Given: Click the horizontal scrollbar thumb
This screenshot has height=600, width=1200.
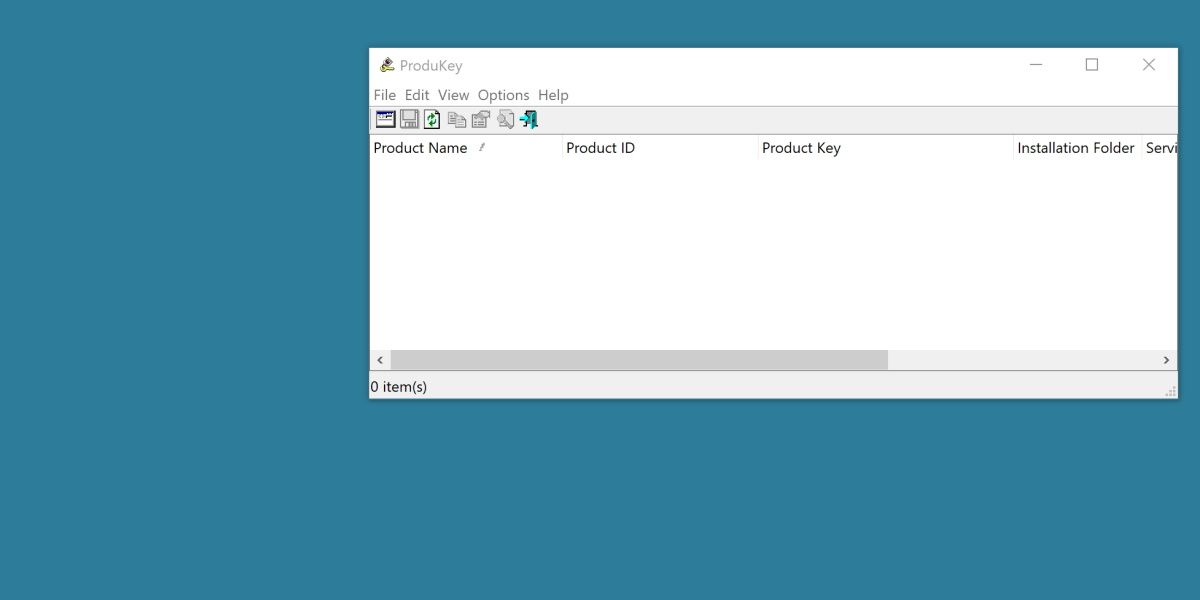Looking at the screenshot, I should 639,360.
